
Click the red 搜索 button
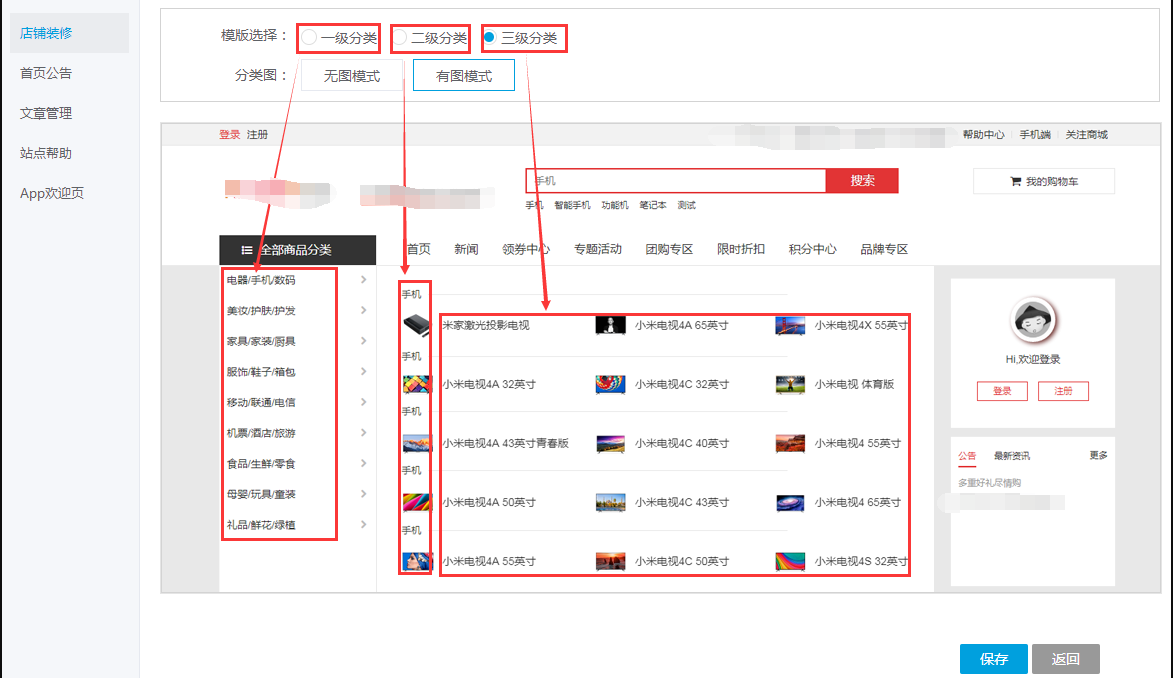click(862, 180)
